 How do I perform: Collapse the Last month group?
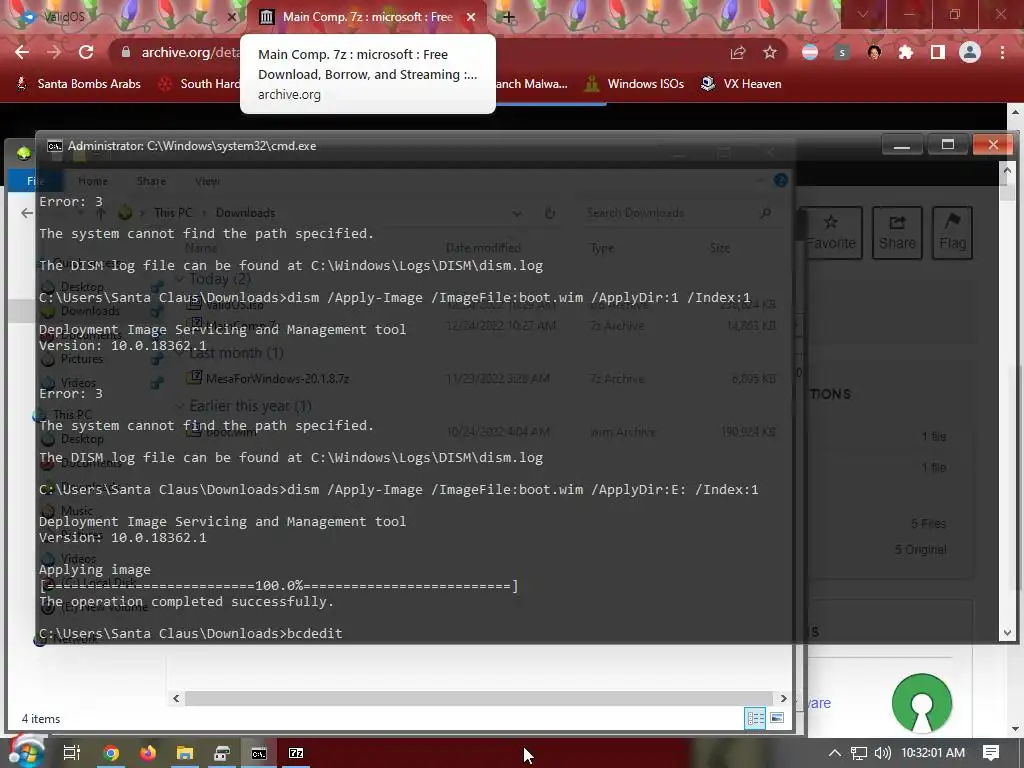pos(180,353)
